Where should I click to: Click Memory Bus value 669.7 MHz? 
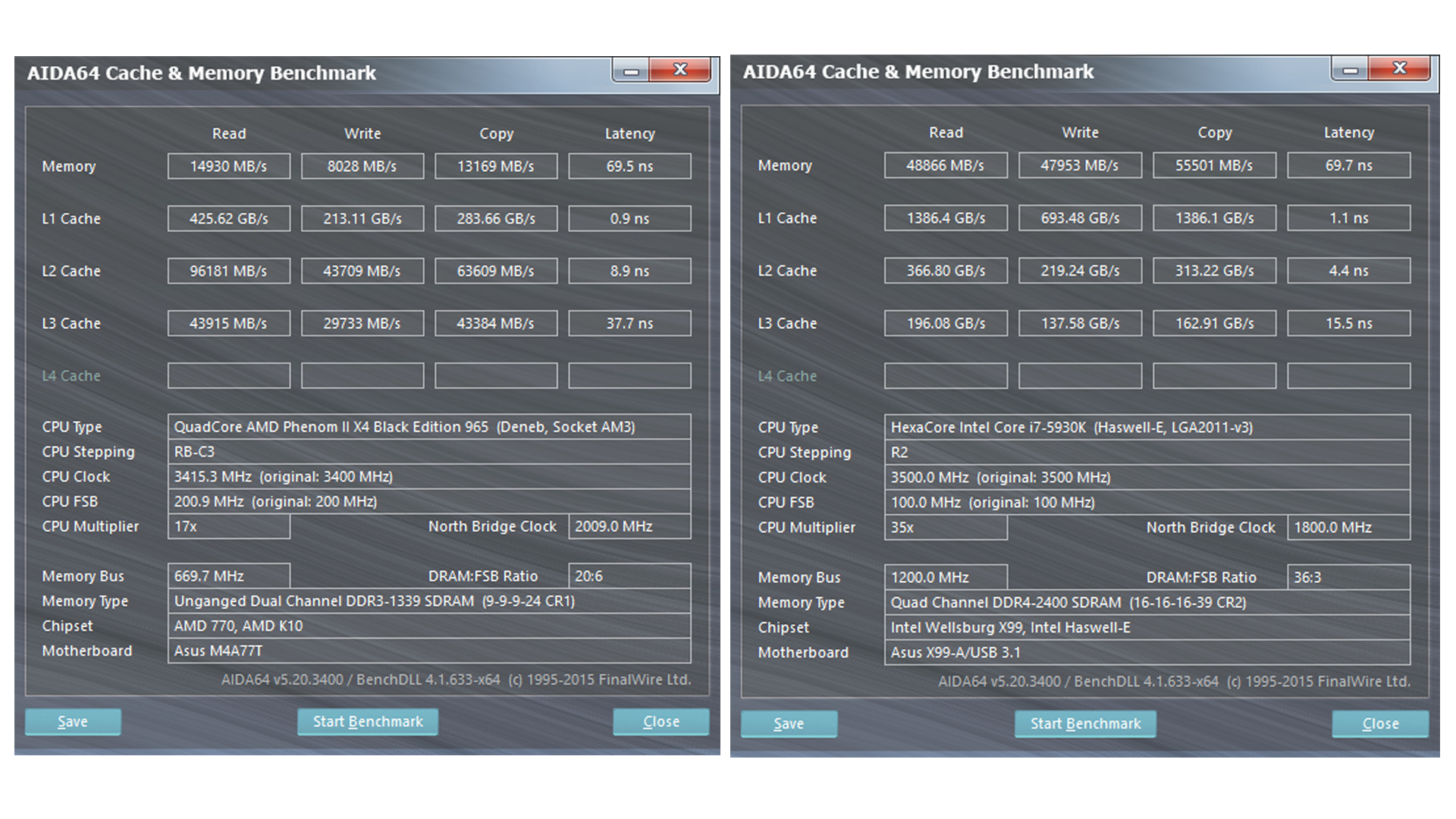click(x=229, y=576)
